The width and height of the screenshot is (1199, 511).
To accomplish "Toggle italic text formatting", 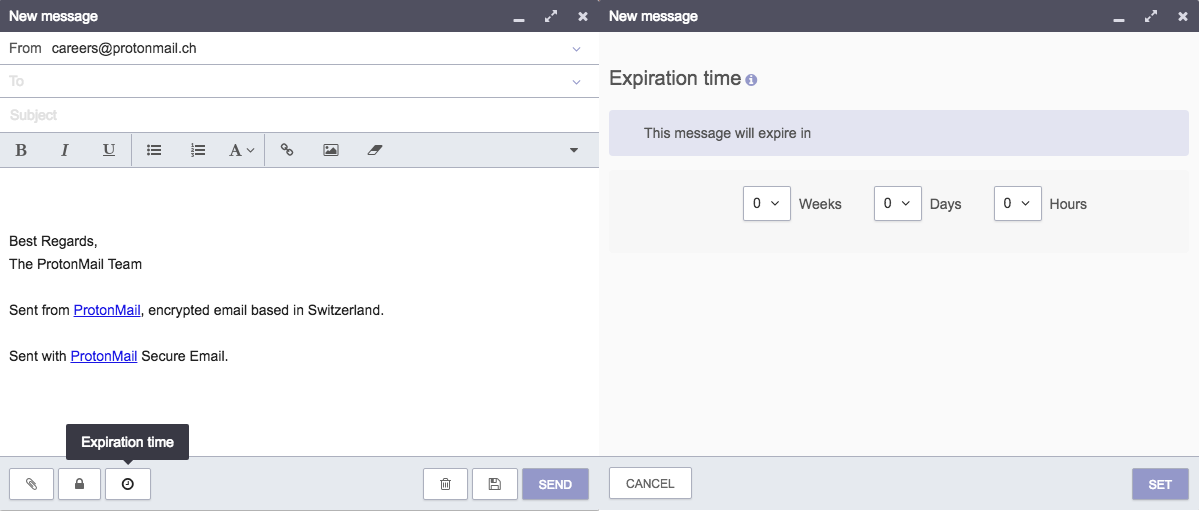I will pyautogui.click(x=65, y=150).
